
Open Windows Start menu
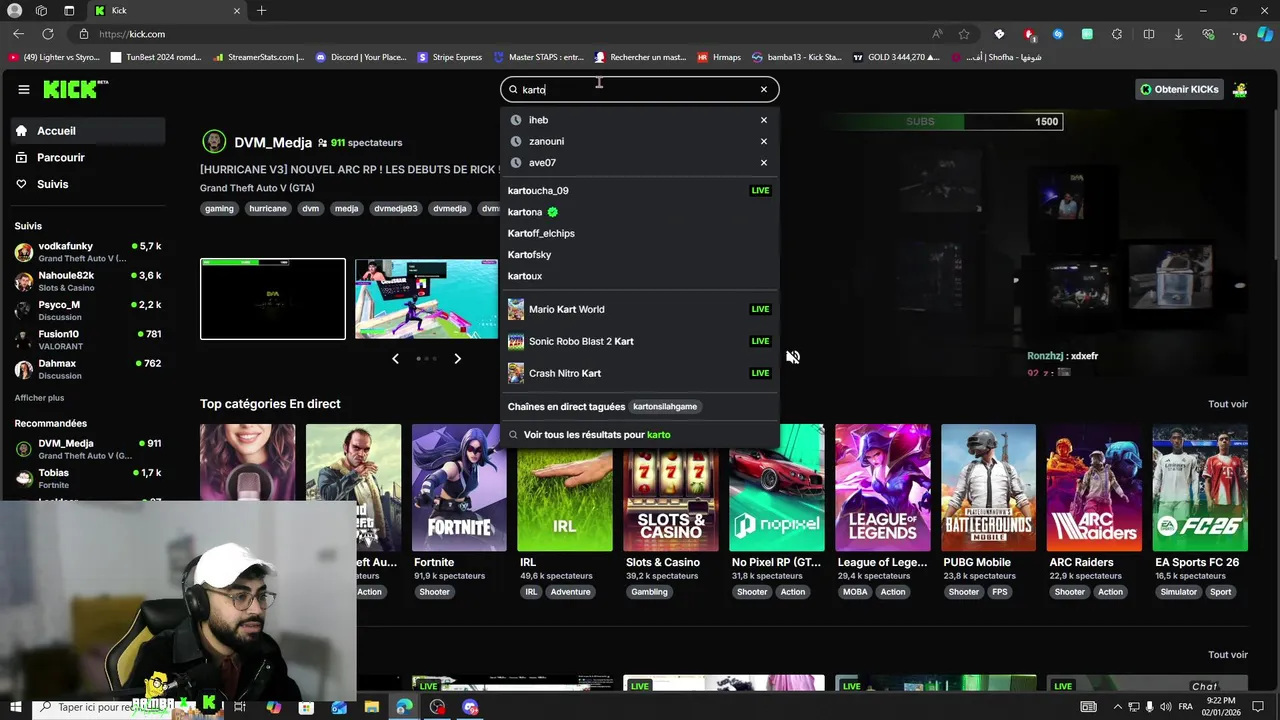15,708
